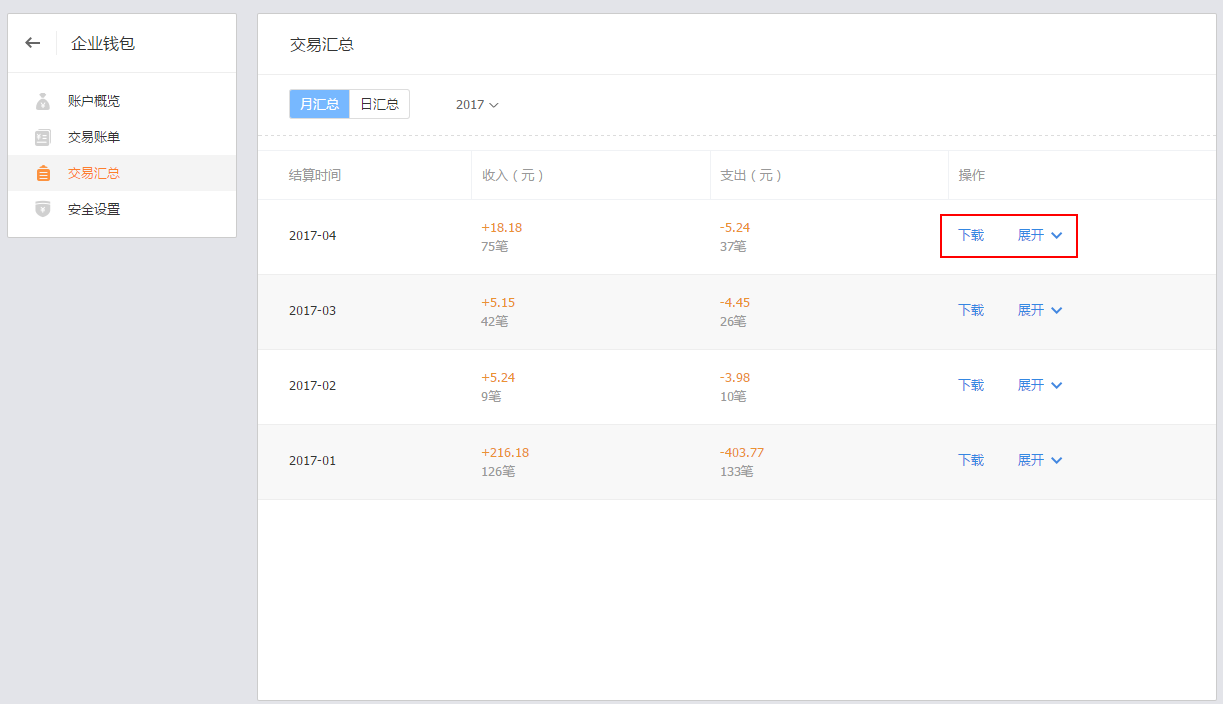Click the 安全设置 shield icon

(x=43, y=209)
